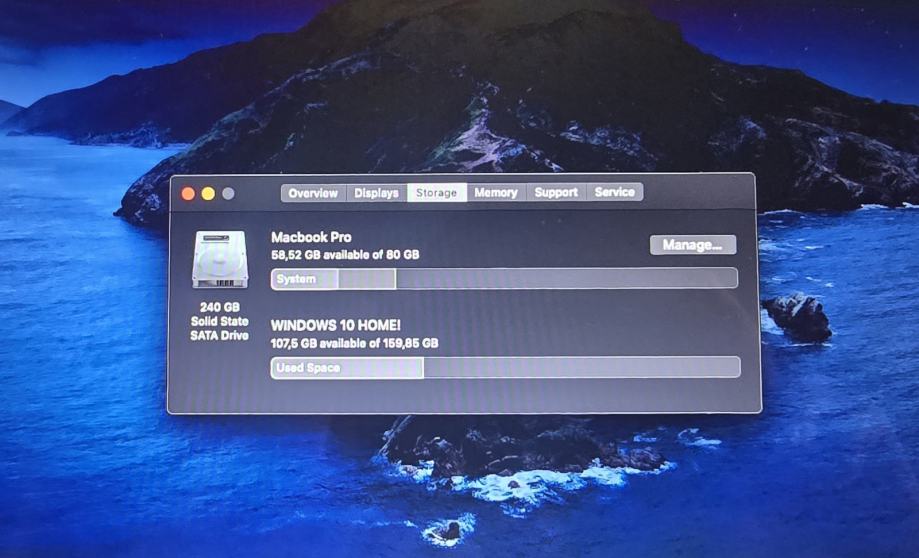Open the Displays tab
The width and height of the screenshot is (919, 558).
[x=376, y=193]
